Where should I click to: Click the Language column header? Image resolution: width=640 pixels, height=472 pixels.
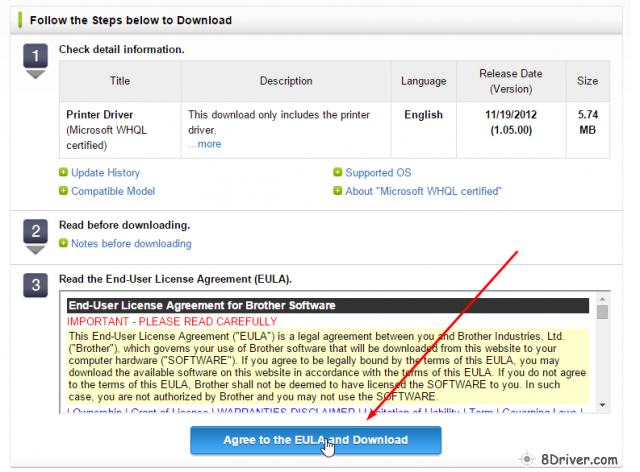tap(423, 81)
